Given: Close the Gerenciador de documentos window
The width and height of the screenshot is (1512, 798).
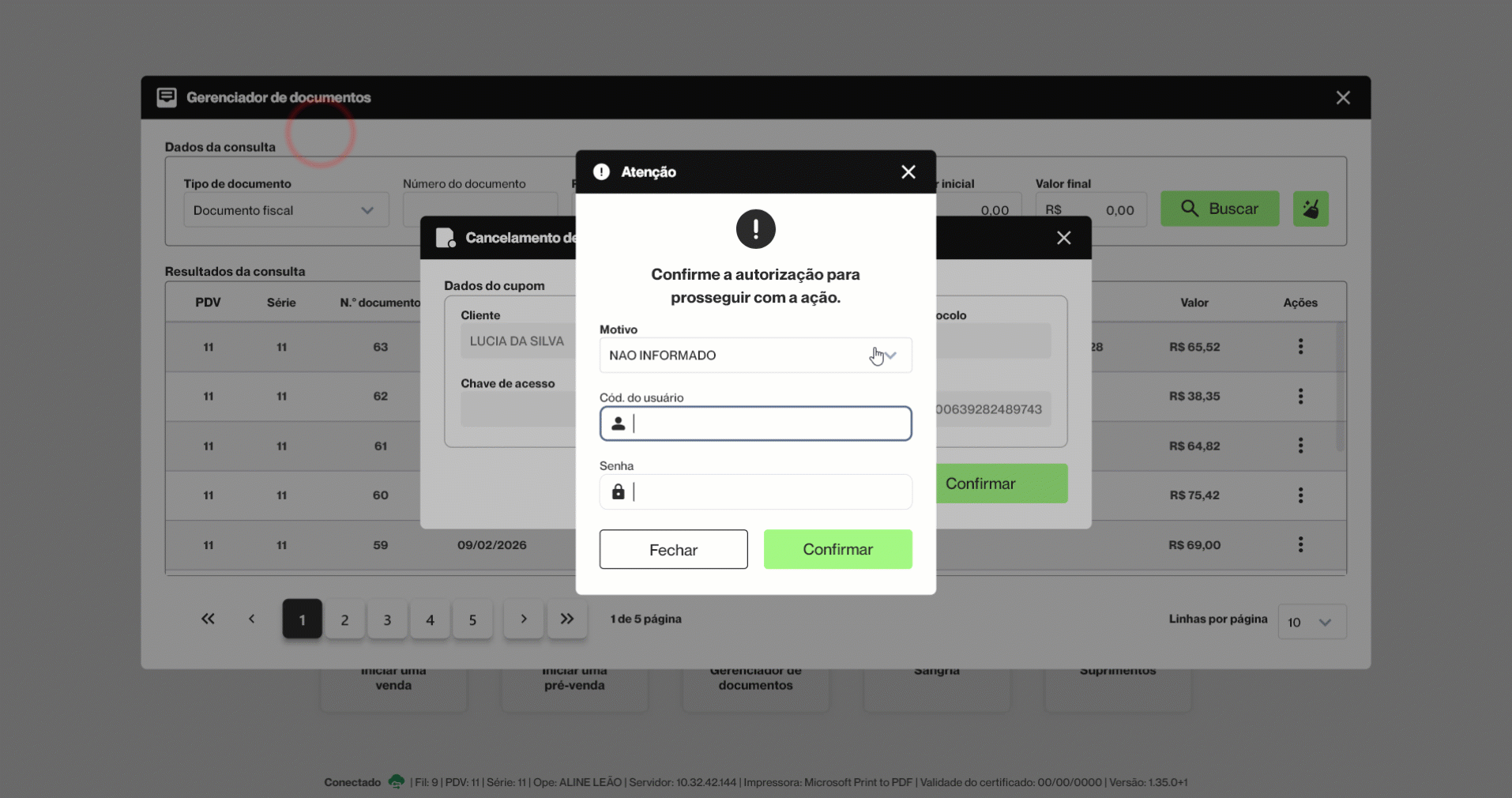Looking at the screenshot, I should point(1343,98).
